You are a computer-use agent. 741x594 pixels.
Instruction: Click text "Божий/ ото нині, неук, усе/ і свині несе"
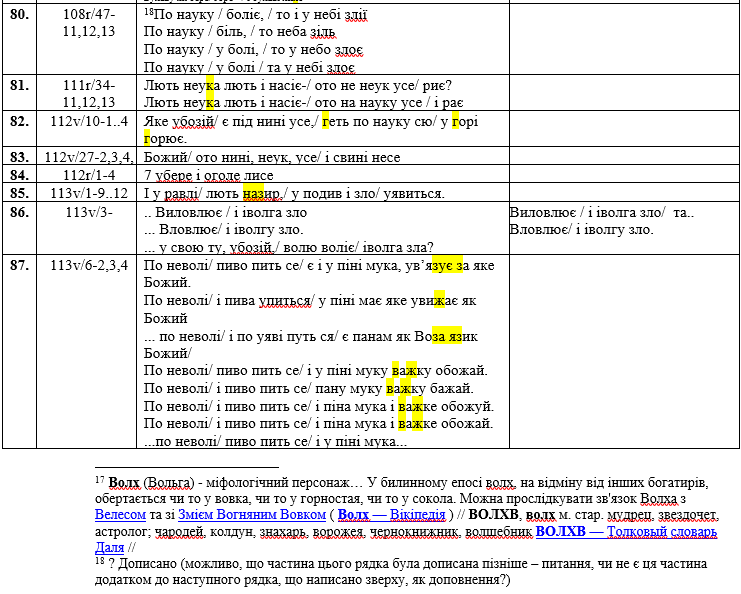pyautogui.click(x=272, y=157)
